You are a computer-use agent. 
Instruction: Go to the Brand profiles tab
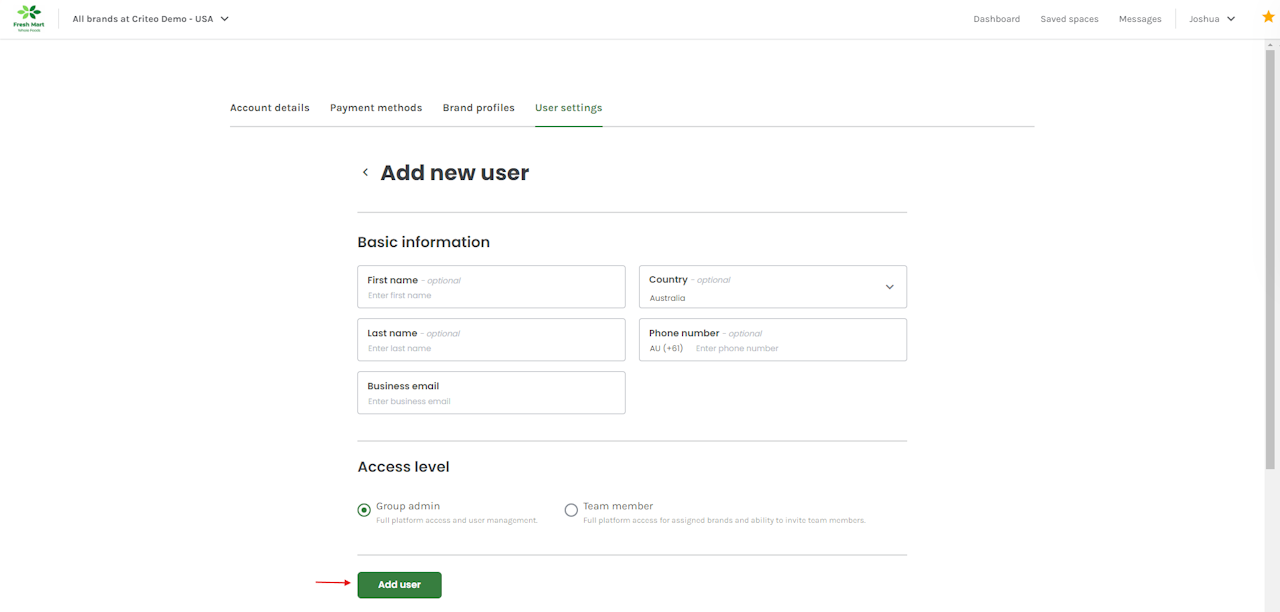click(478, 108)
